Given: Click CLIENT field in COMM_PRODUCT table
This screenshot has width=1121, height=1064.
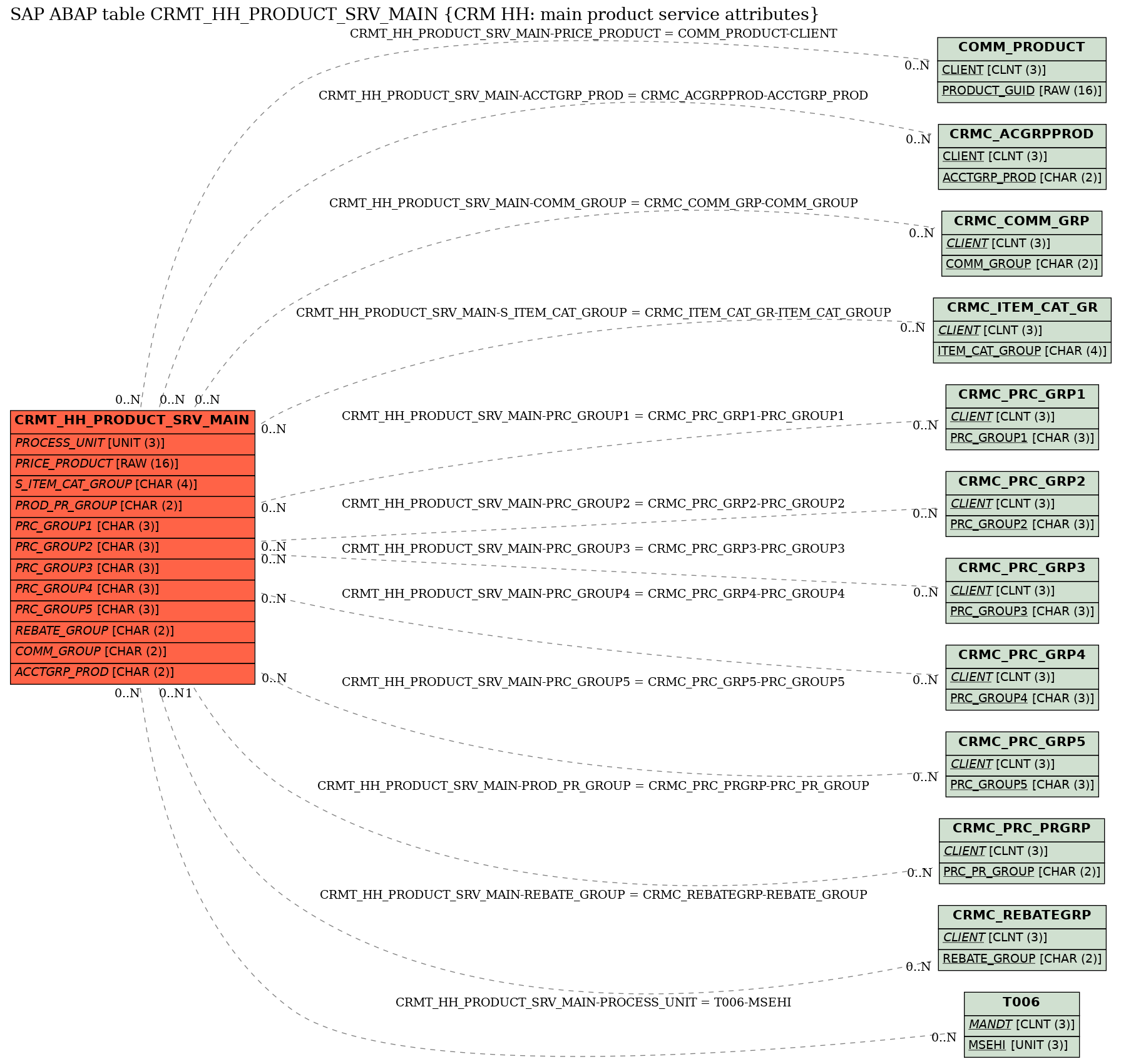Looking at the screenshot, I should pos(1021,71).
